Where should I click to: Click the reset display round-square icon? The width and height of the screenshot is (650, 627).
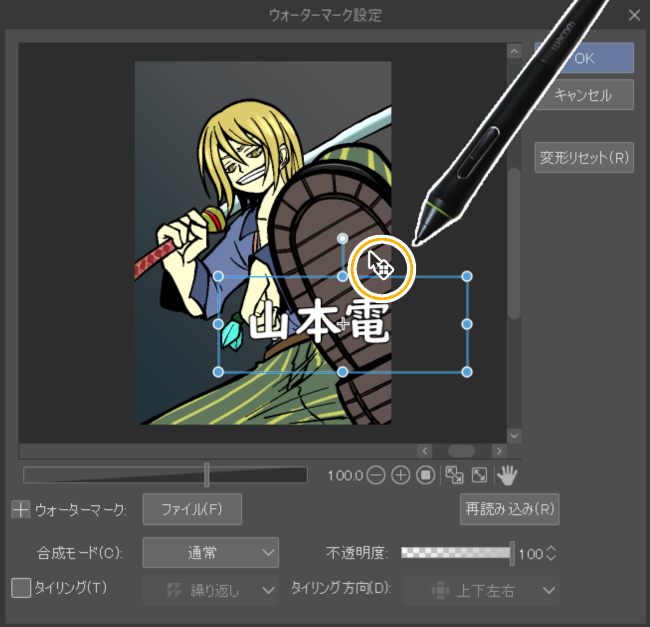(x=425, y=475)
